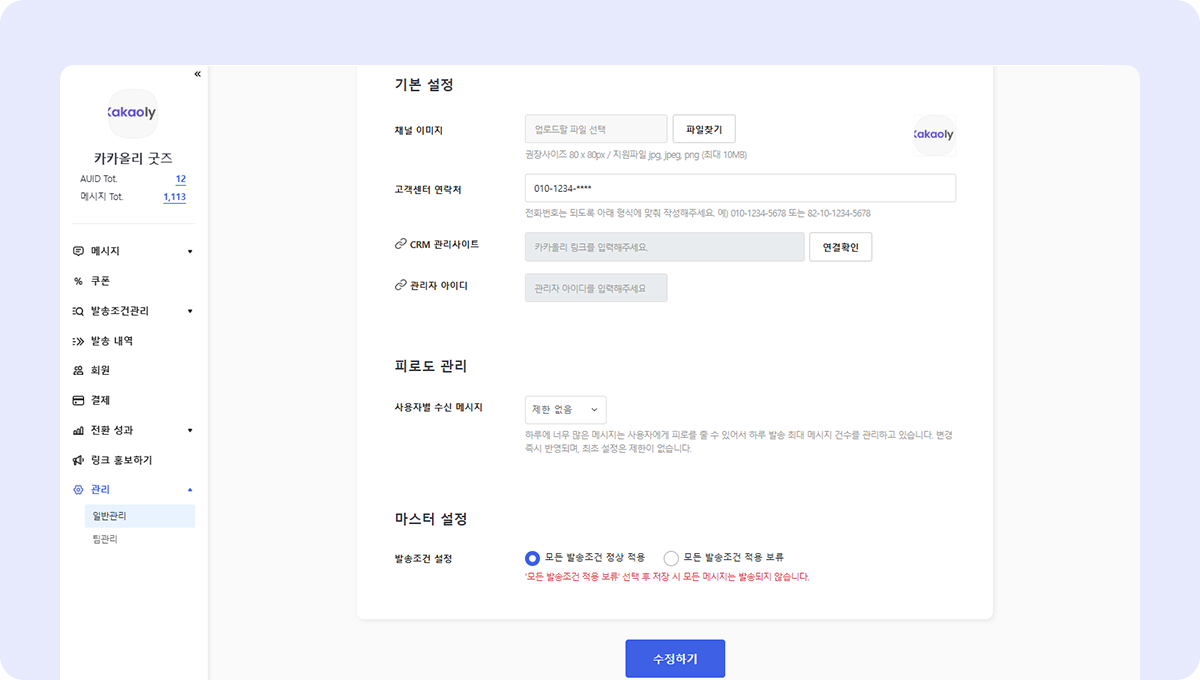Select 모든 발송조건 정상 적용 radio button

click(532, 558)
